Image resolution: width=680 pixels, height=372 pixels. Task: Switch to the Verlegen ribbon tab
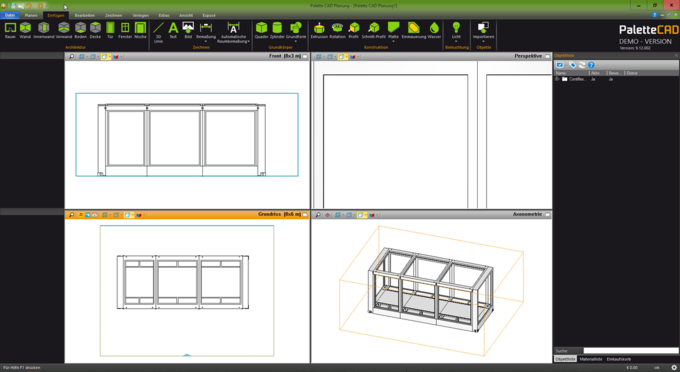(x=140, y=15)
